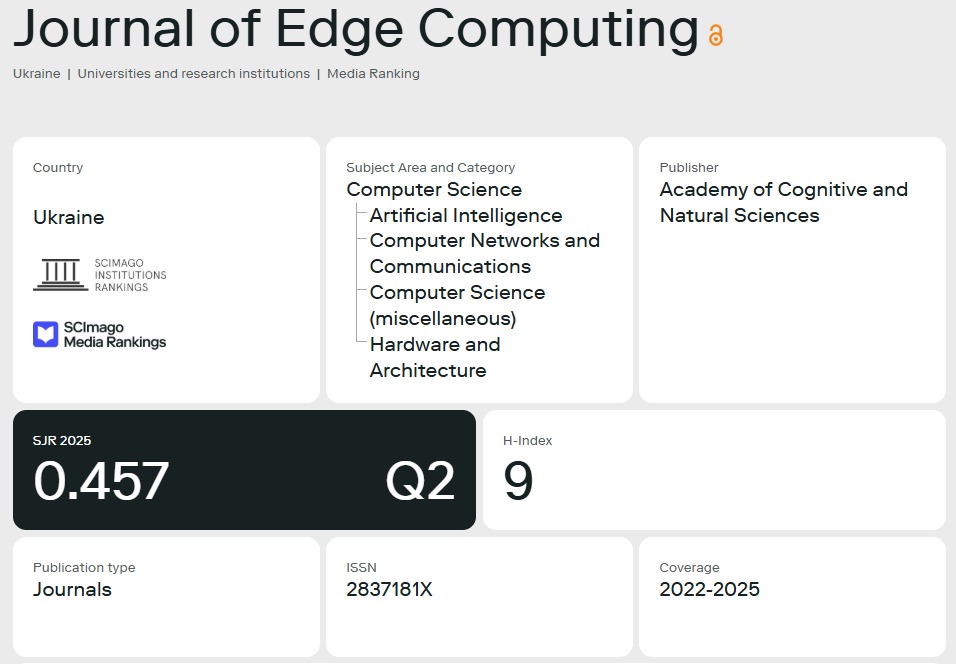Click the Ukraine breadcrumb link
Screen dimensions: 956x664
pyautogui.click(x=36, y=74)
